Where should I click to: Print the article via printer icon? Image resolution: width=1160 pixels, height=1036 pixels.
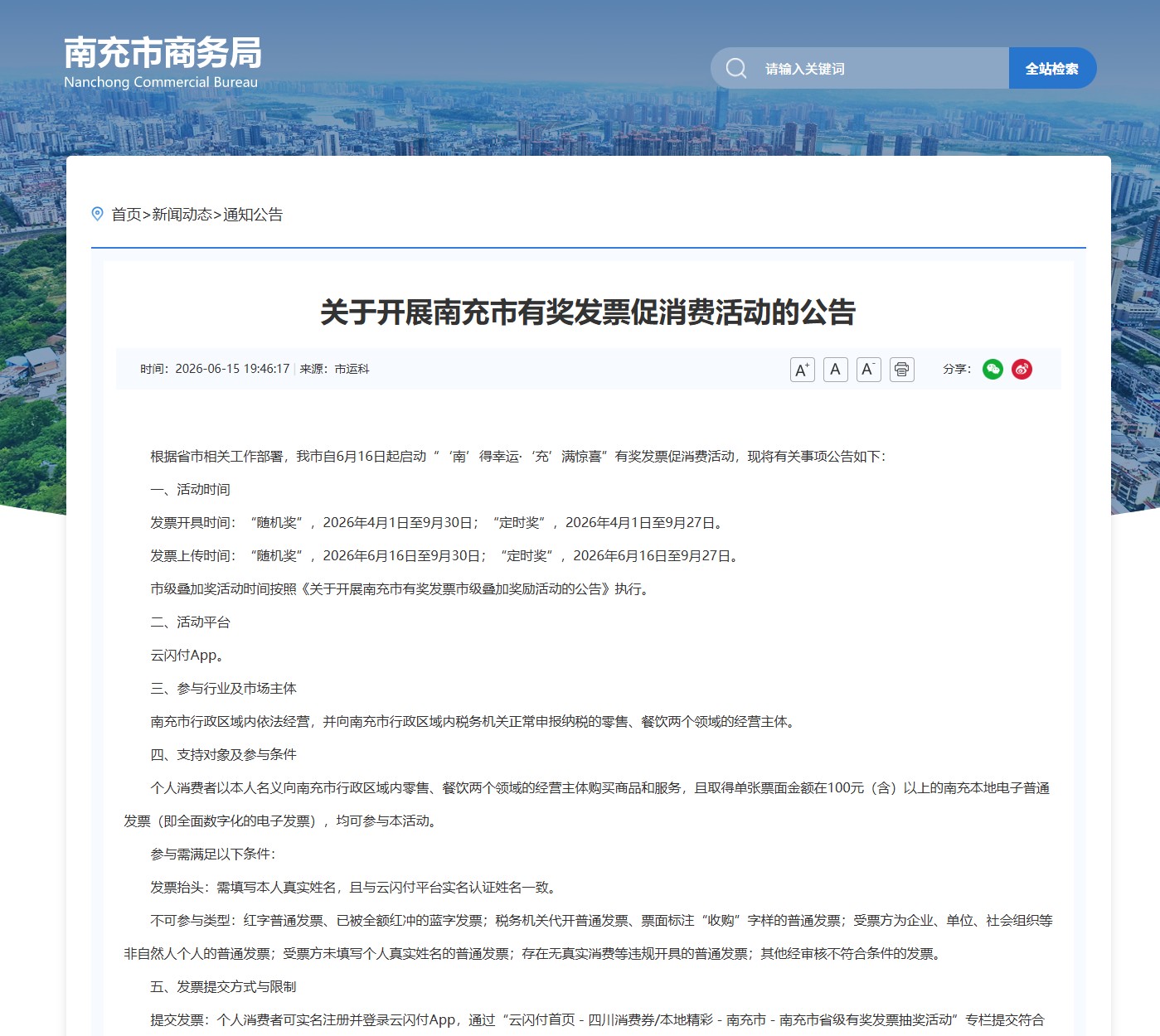902,370
